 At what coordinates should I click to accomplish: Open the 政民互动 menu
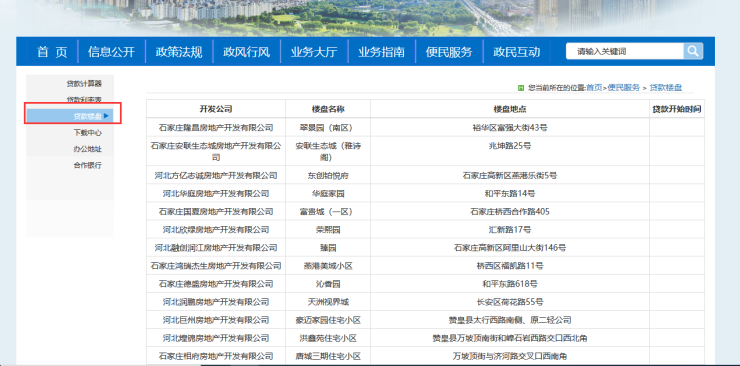(516, 52)
